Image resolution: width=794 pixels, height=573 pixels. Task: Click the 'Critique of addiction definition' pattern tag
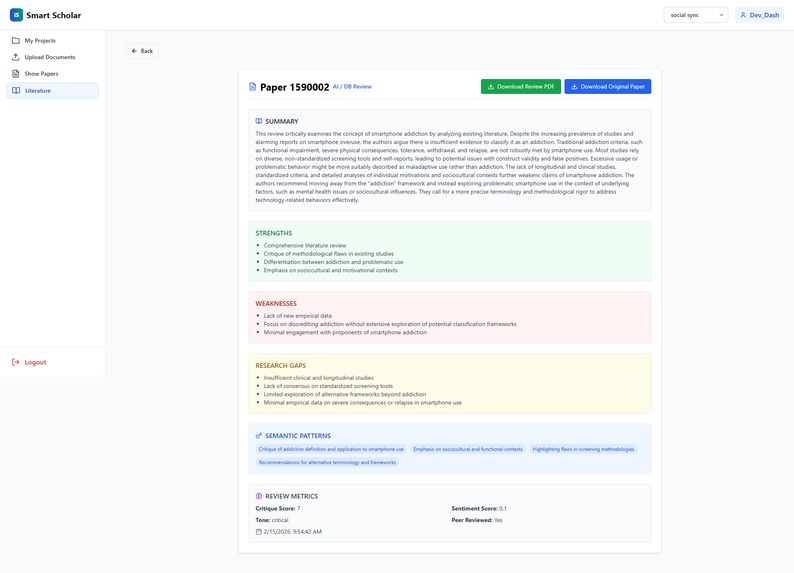pos(331,449)
